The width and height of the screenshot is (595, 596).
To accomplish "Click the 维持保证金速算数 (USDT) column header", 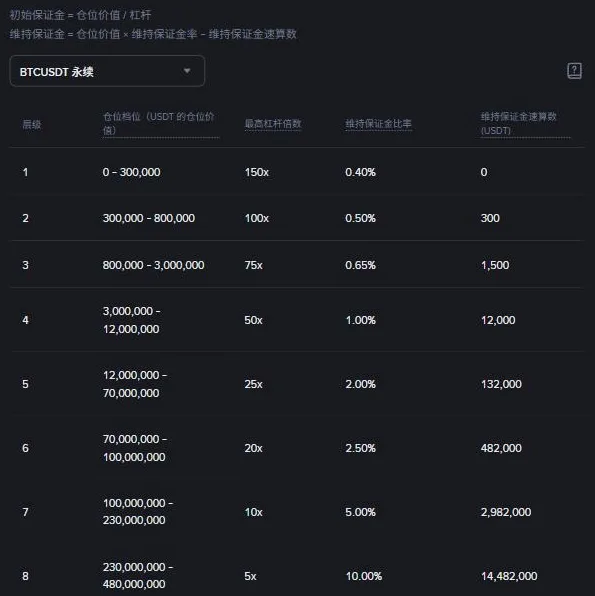I will [x=525, y=124].
